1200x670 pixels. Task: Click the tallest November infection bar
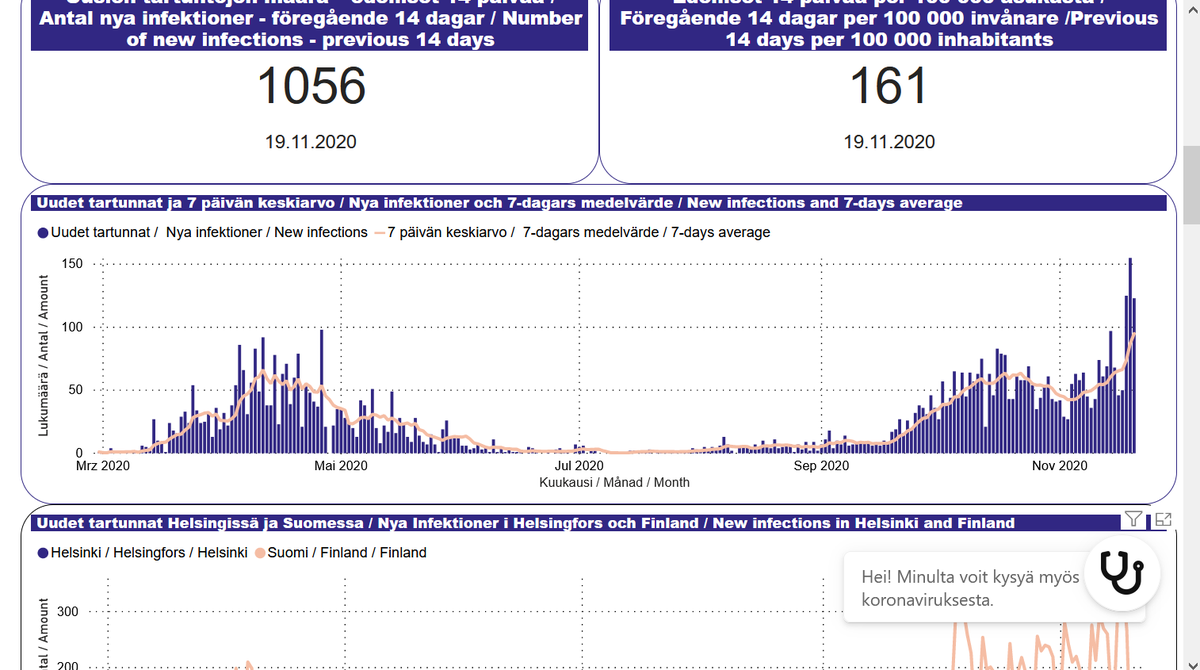coord(1130,355)
